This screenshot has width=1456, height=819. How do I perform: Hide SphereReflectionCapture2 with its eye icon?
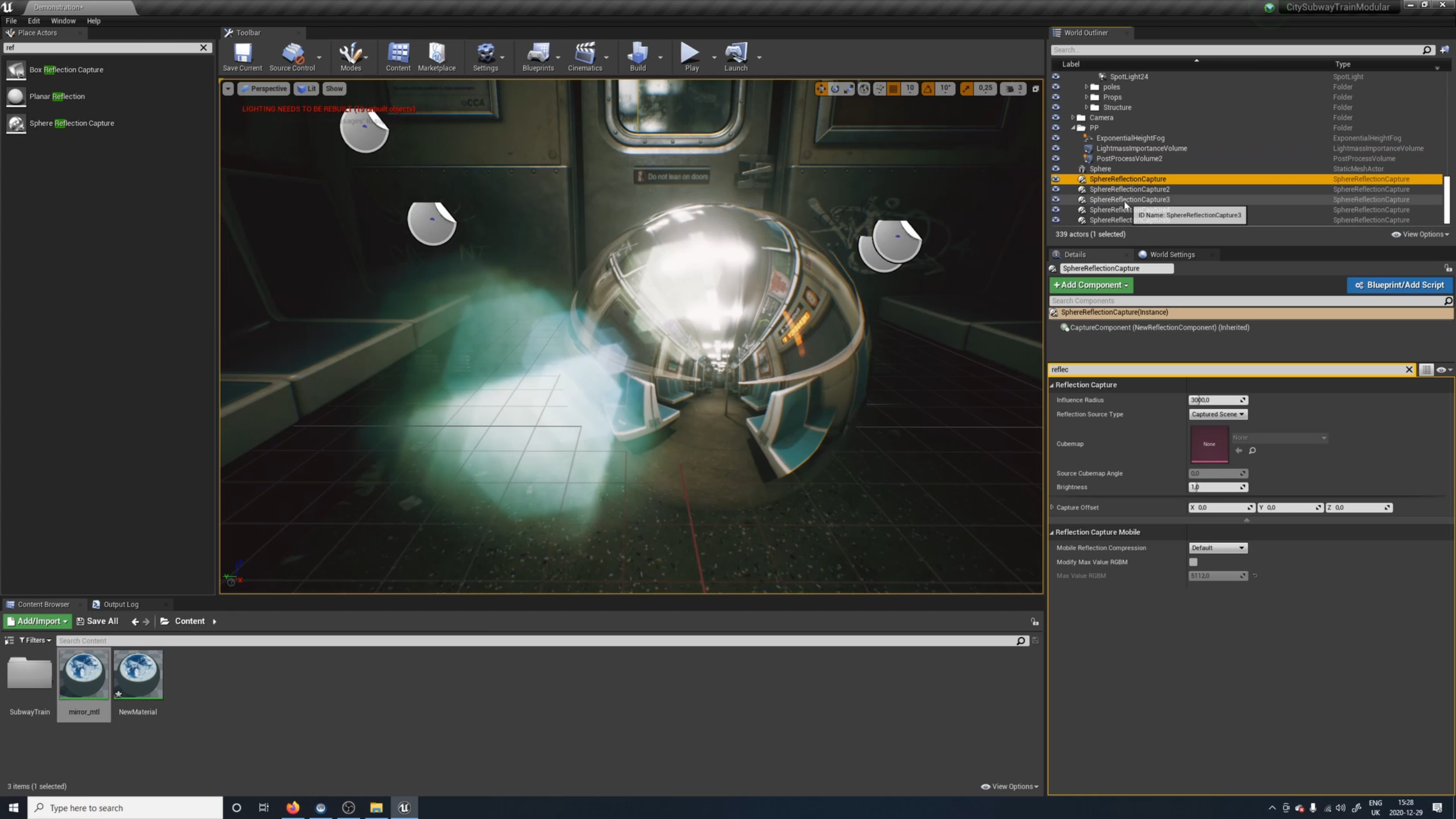[x=1055, y=189]
